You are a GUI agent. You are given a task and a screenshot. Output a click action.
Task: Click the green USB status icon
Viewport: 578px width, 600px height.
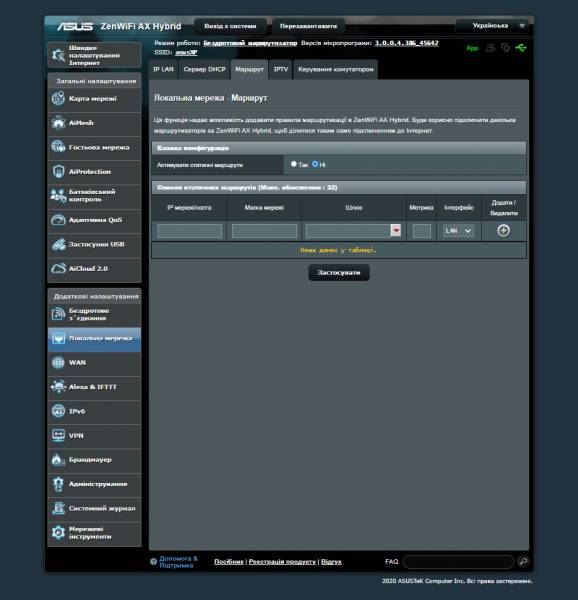coord(521,48)
